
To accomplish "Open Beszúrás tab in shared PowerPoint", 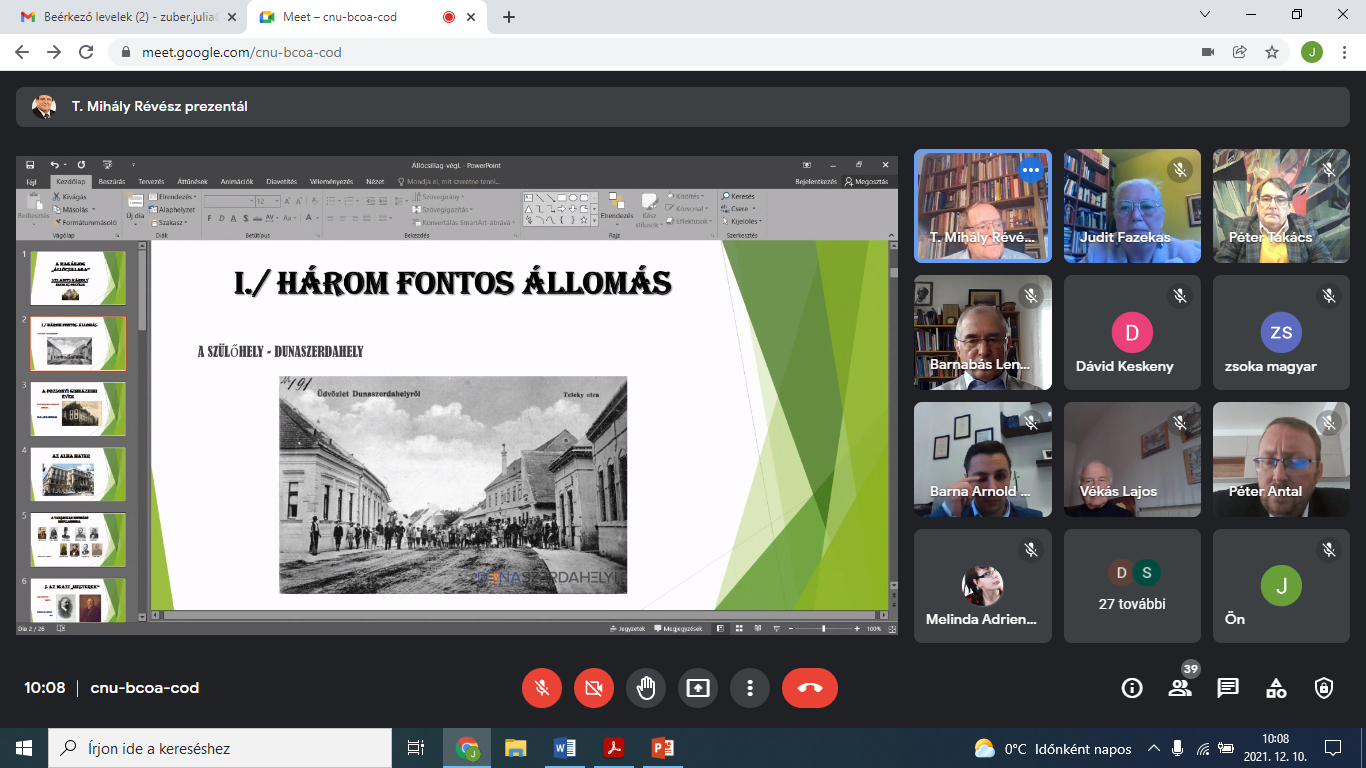I will pyautogui.click(x=111, y=181).
